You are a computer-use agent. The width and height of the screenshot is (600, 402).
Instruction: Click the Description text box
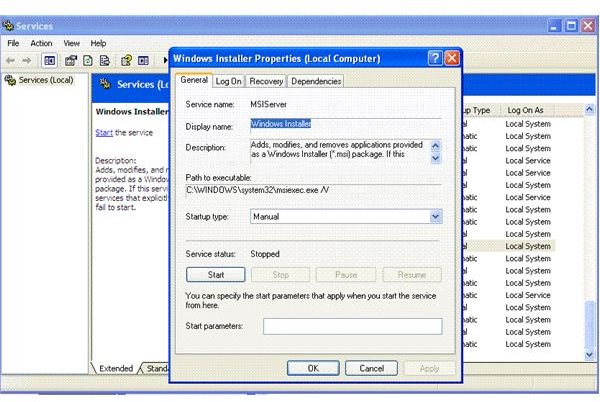click(x=340, y=151)
